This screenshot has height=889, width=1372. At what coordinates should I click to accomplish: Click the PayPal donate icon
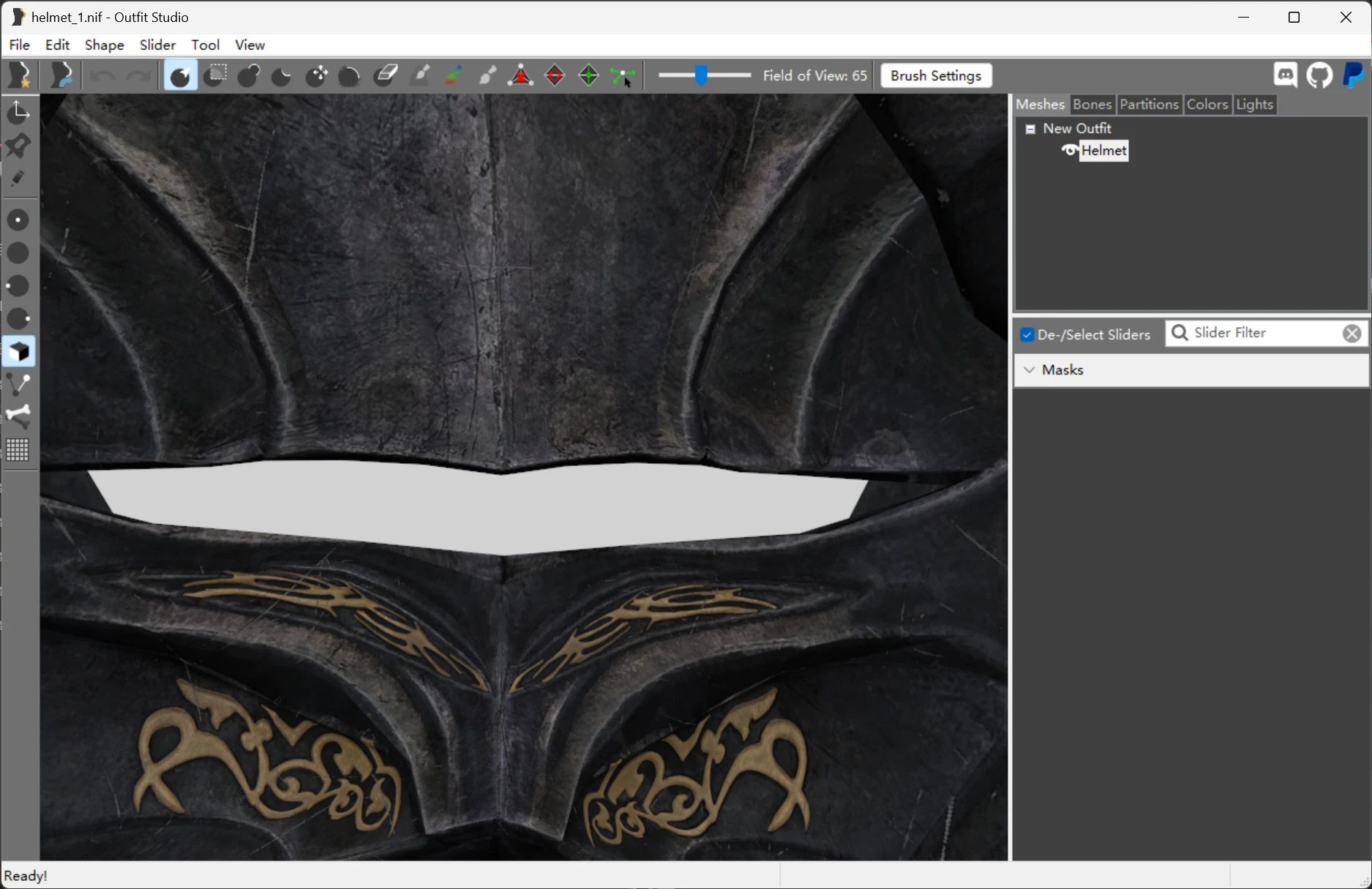tap(1354, 75)
